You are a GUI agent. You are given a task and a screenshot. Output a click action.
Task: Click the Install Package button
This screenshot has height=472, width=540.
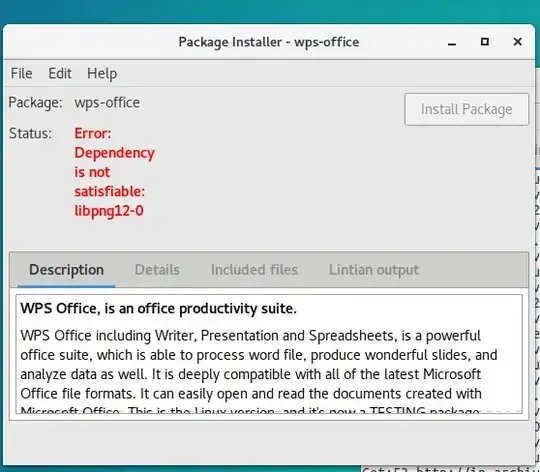(x=466, y=109)
